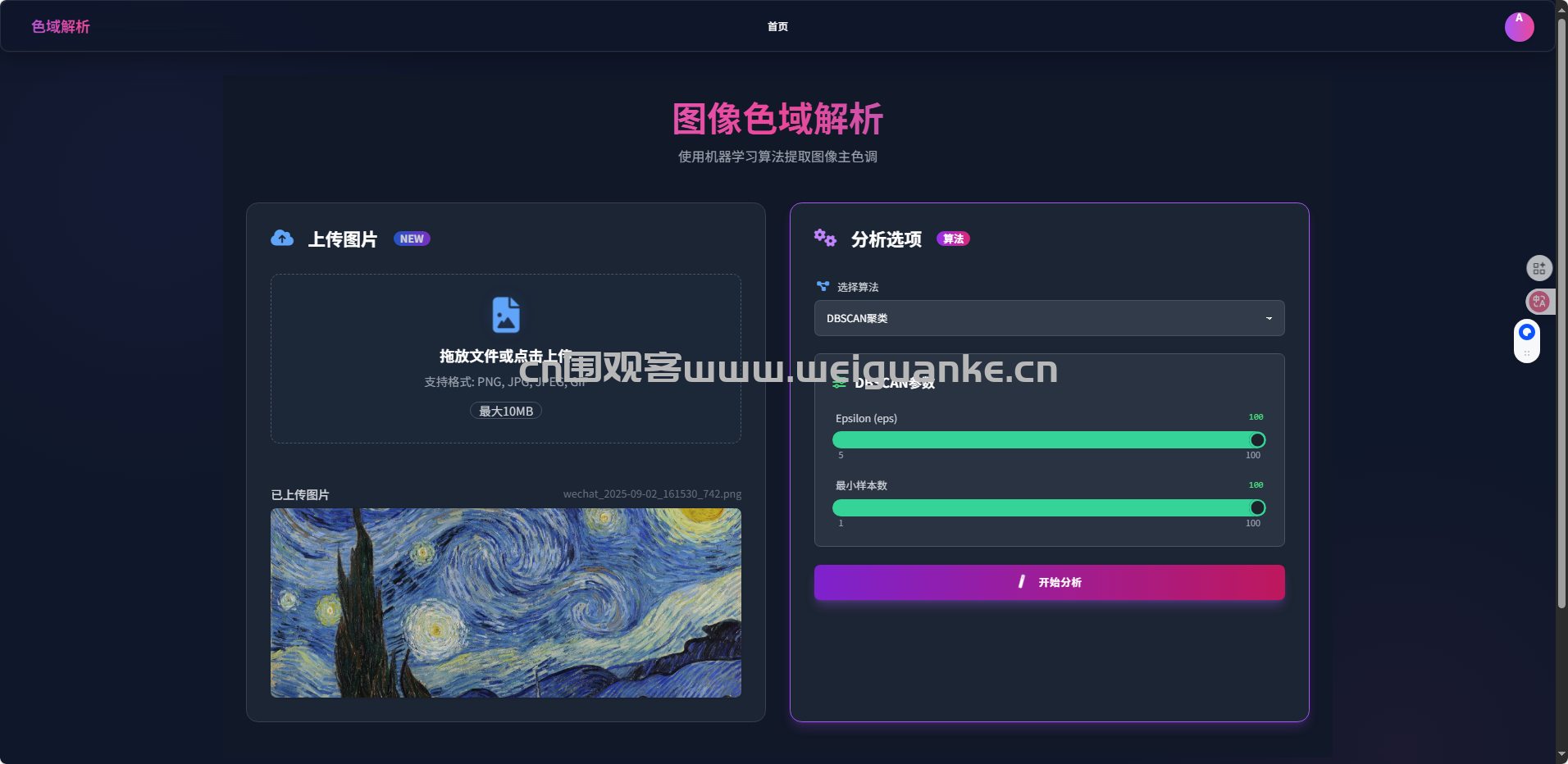
Task: Click the cloud upload icon
Action: pos(282,239)
